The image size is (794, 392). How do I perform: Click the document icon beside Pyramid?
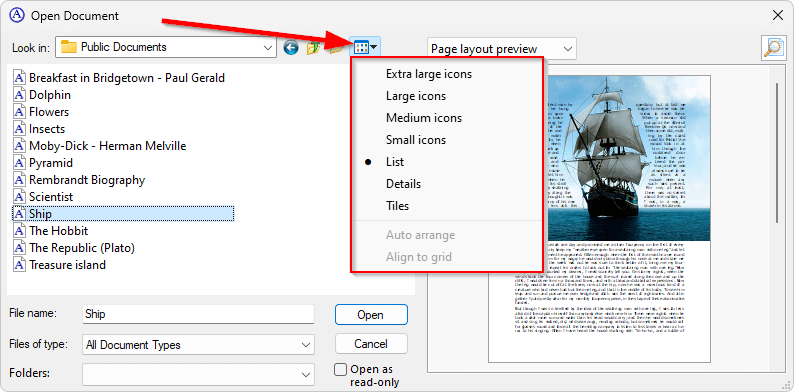coord(19,163)
